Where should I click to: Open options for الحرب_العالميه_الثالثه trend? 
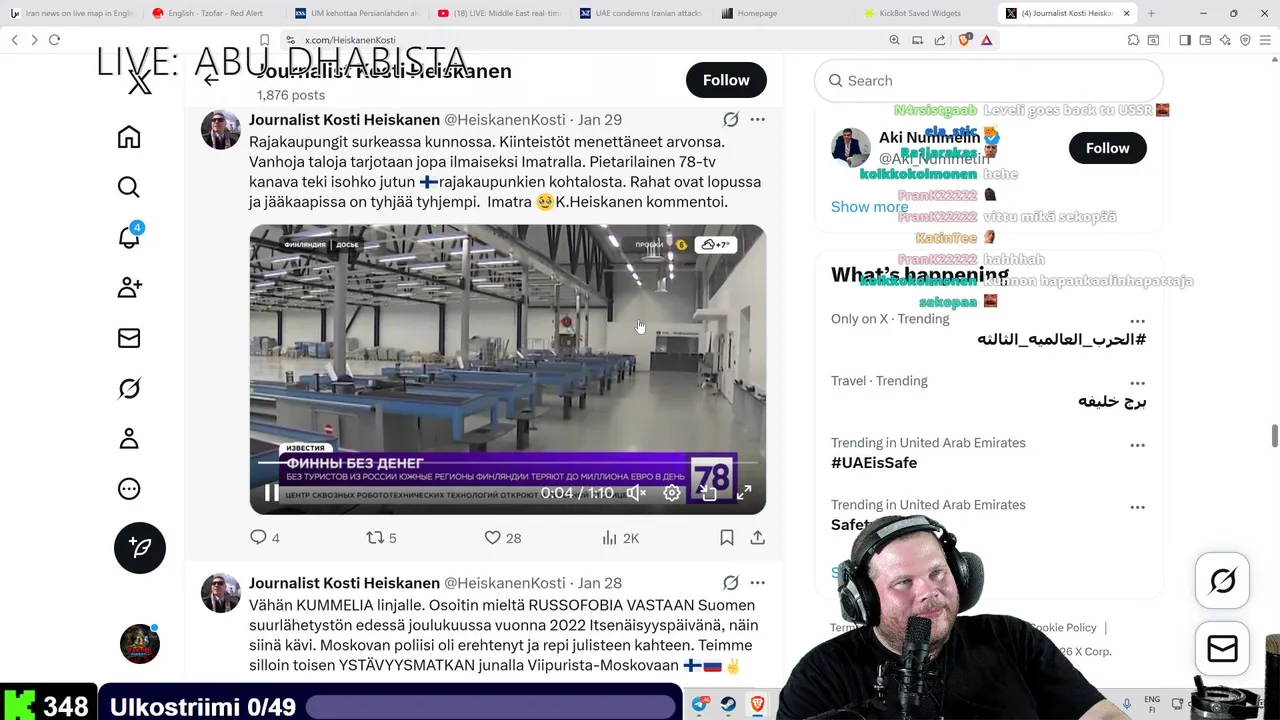click(1137, 321)
